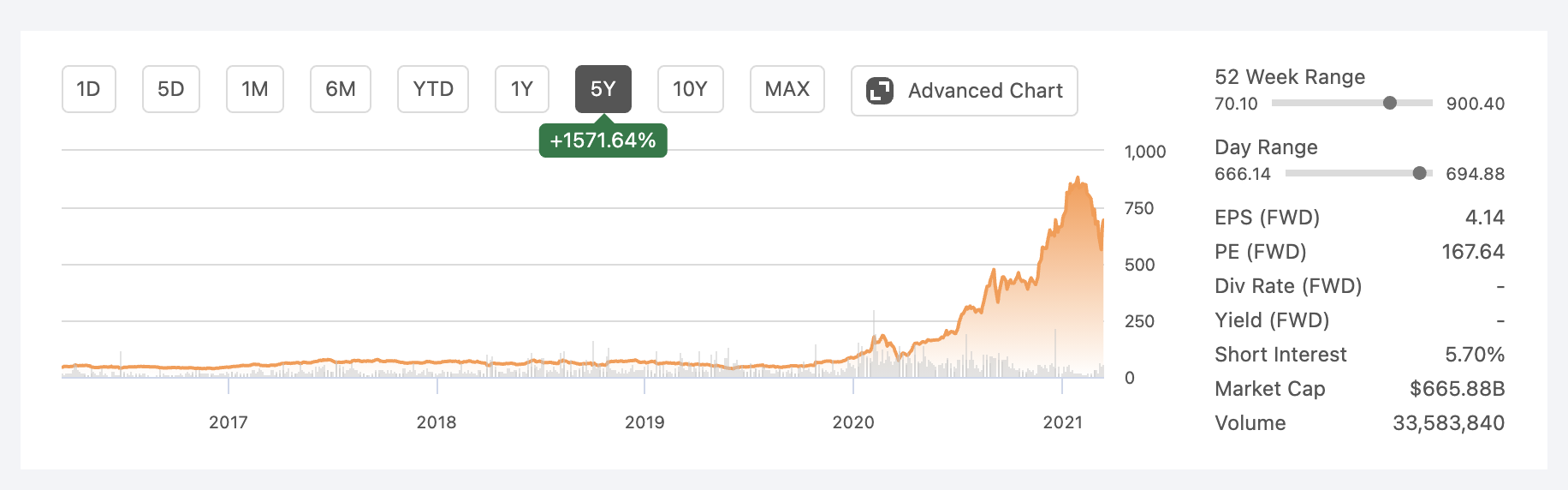The image size is (1568, 490).
Task: Click the active 5Y range button
Action: [x=603, y=89]
